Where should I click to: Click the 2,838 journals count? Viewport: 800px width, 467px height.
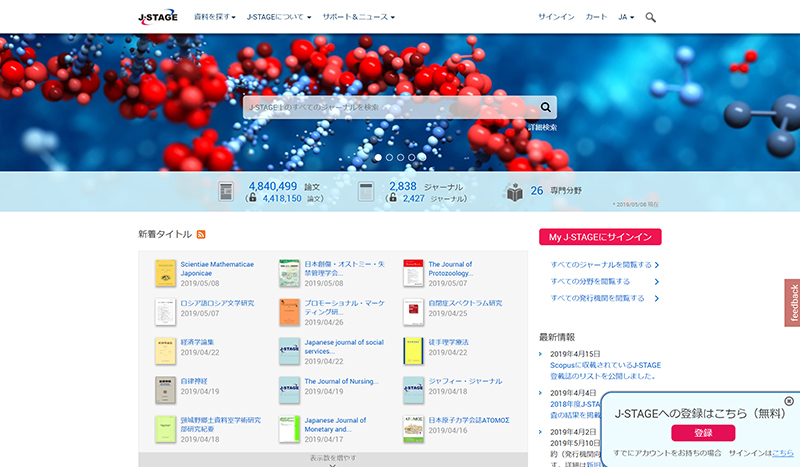tap(403, 186)
